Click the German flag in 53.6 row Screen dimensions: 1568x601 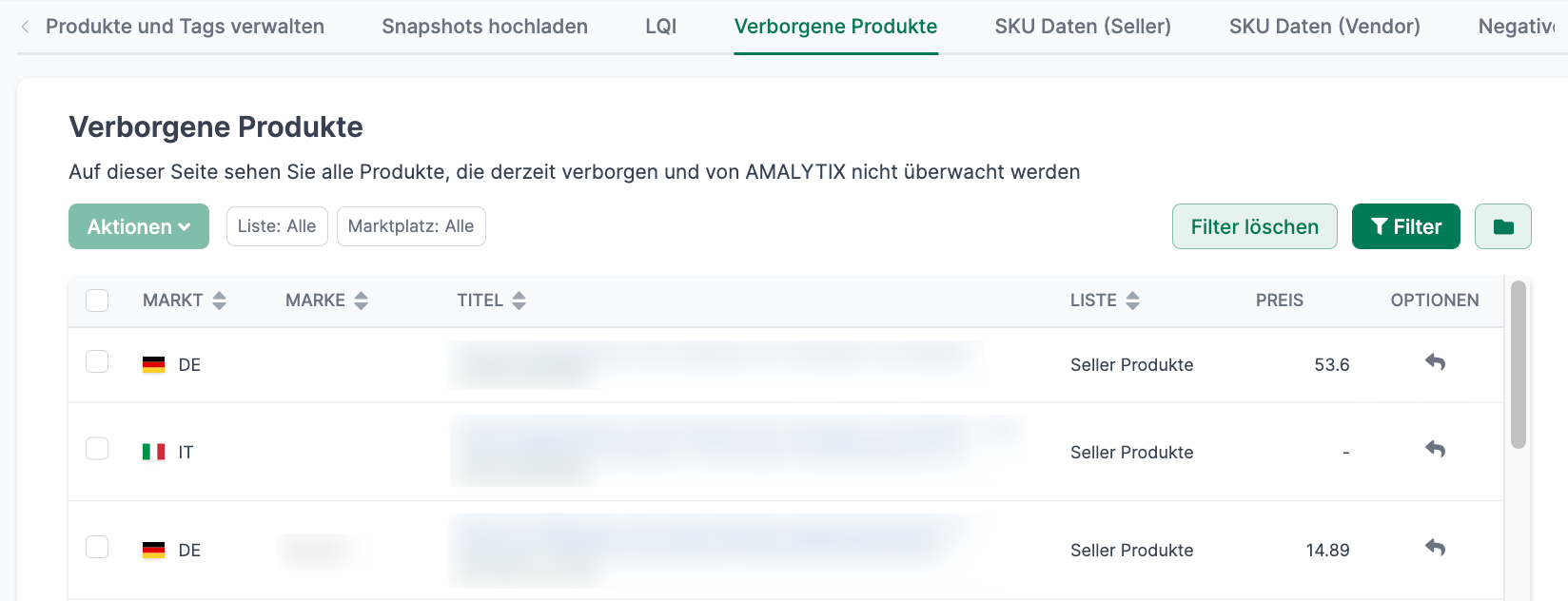[x=153, y=365]
